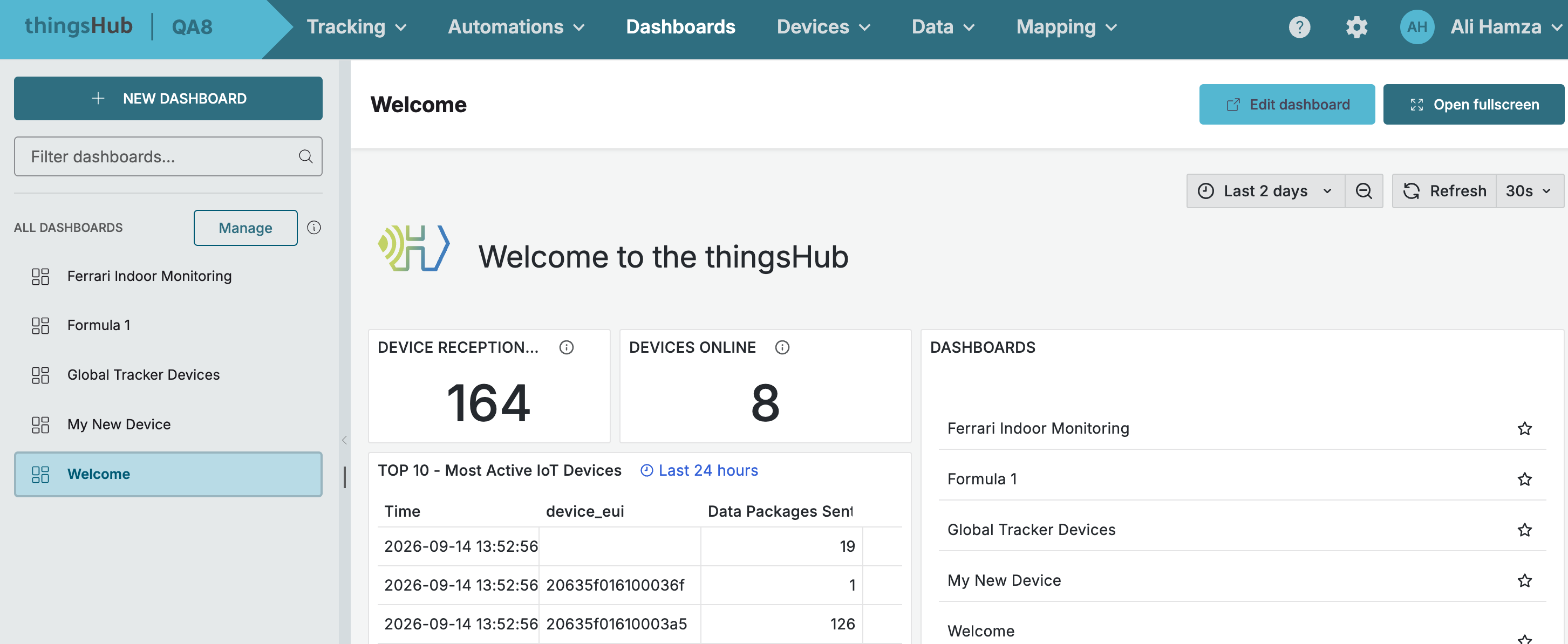
Task: Click the TOP 10 Most Active IoT Devices title
Action: pyautogui.click(x=499, y=470)
